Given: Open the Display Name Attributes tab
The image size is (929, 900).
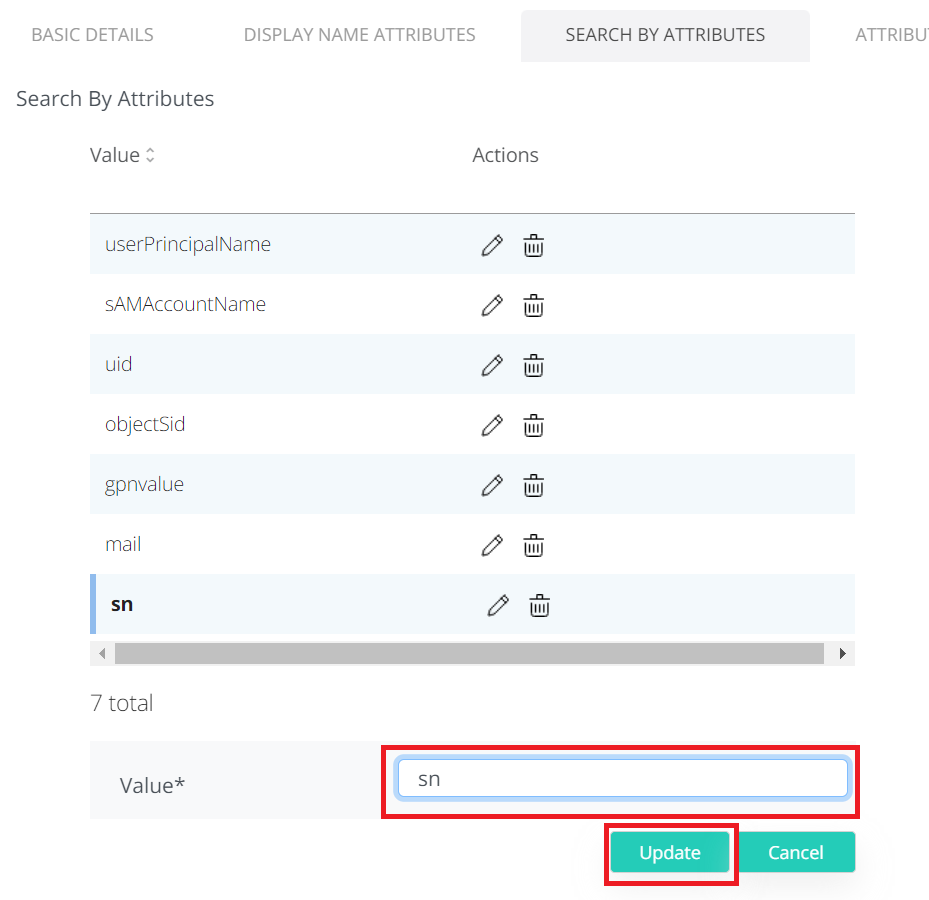Looking at the screenshot, I should (x=359, y=35).
